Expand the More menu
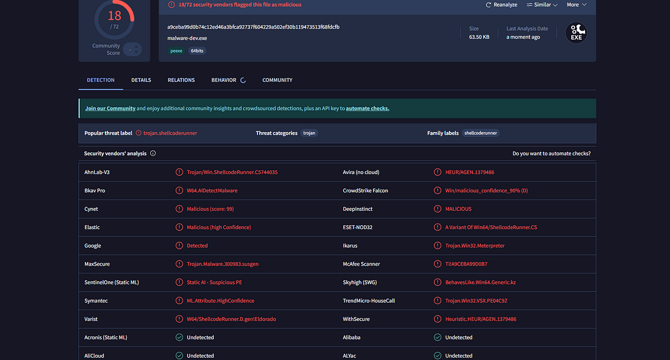670x360 pixels. click(x=576, y=5)
